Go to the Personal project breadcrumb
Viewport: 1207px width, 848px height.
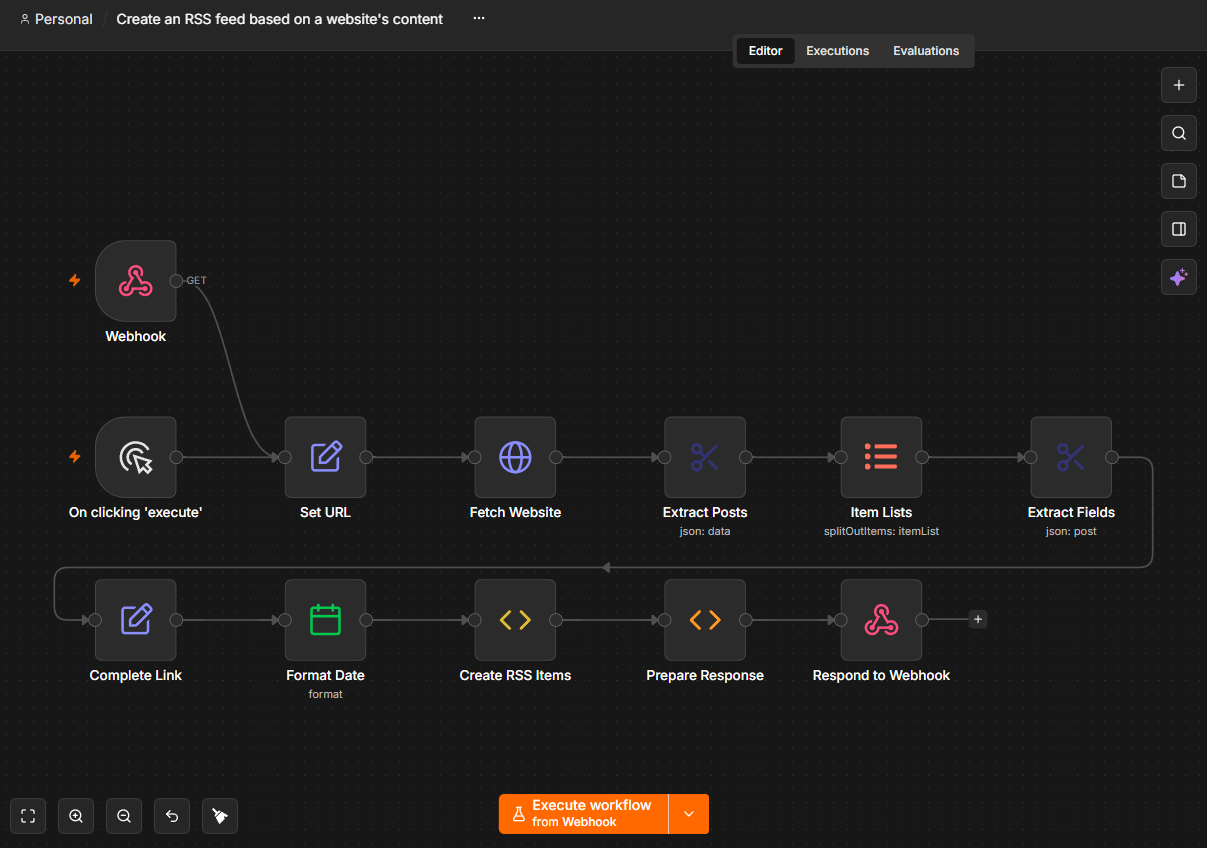click(56, 19)
